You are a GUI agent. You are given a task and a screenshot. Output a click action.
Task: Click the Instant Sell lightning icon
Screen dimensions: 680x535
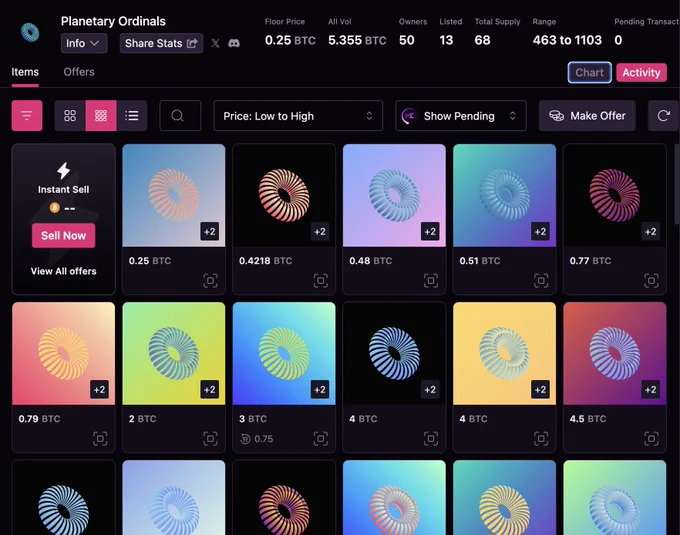63,170
